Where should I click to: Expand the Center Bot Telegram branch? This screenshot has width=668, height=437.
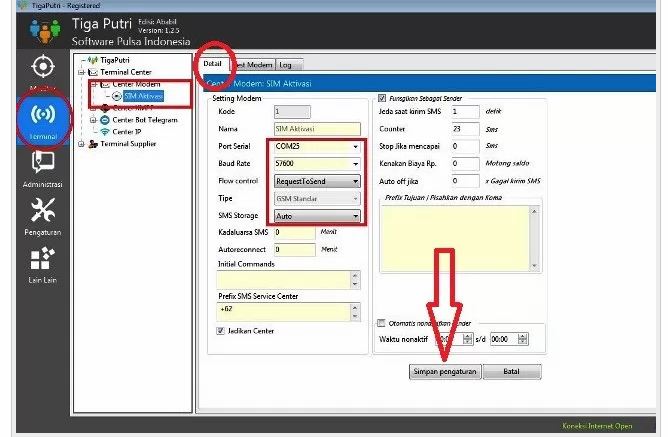(93, 120)
